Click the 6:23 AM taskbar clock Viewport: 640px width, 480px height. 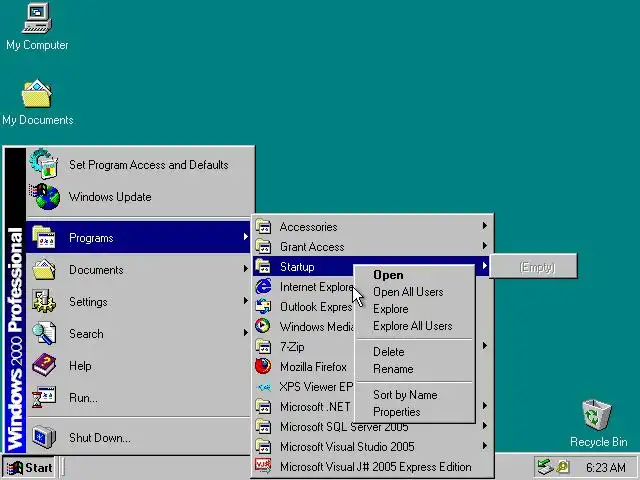click(x=605, y=467)
